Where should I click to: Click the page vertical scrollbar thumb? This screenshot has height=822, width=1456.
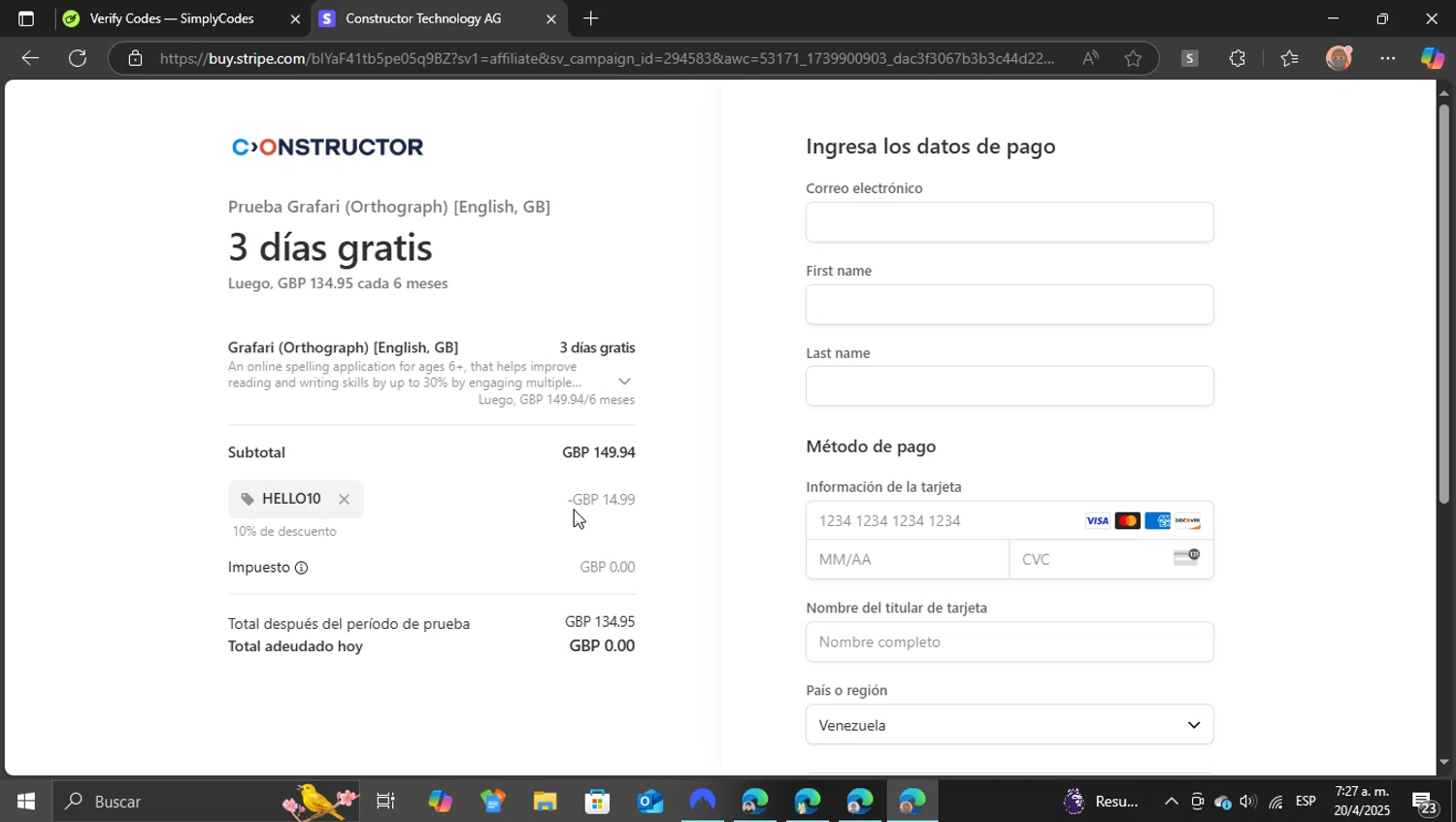pos(1443,303)
